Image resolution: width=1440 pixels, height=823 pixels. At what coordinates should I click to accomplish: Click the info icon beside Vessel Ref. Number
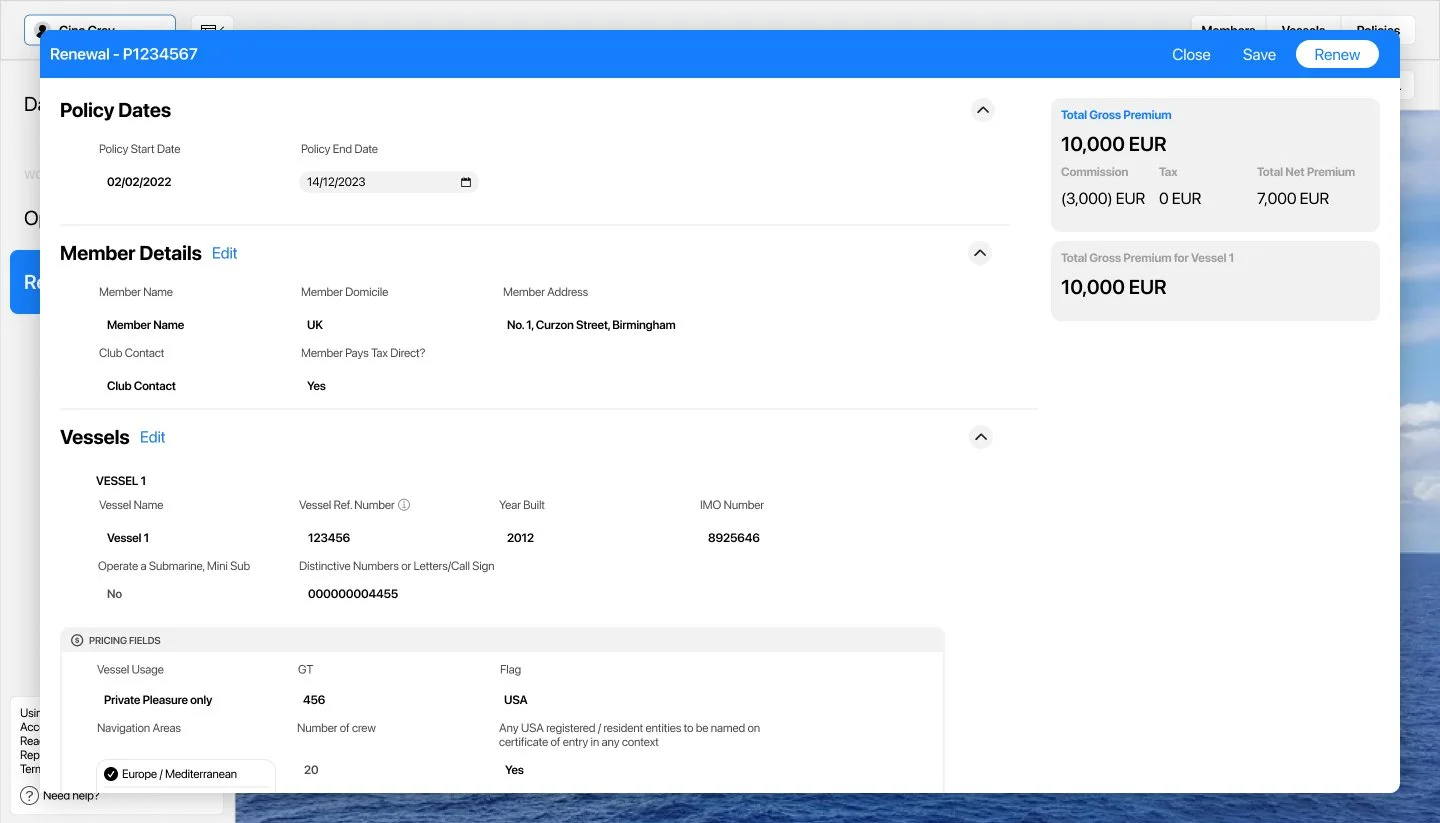[404, 505]
